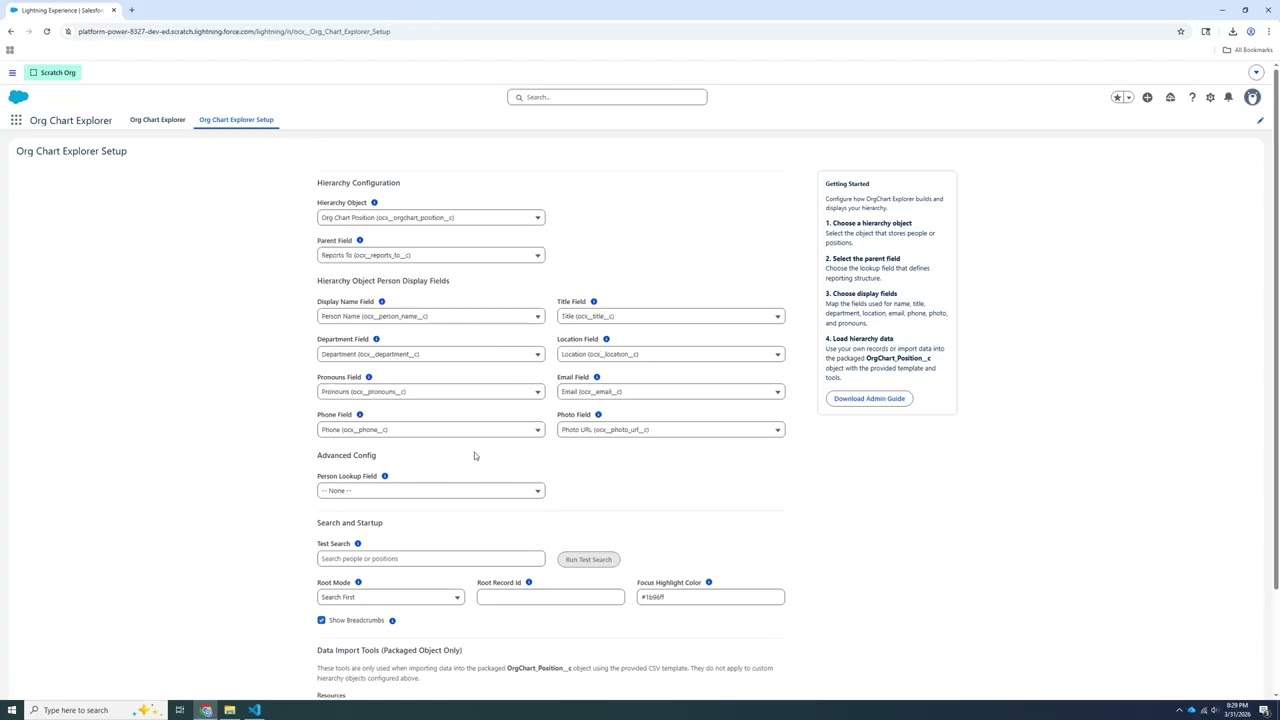Click the Run Test Search button

point(588,559)
